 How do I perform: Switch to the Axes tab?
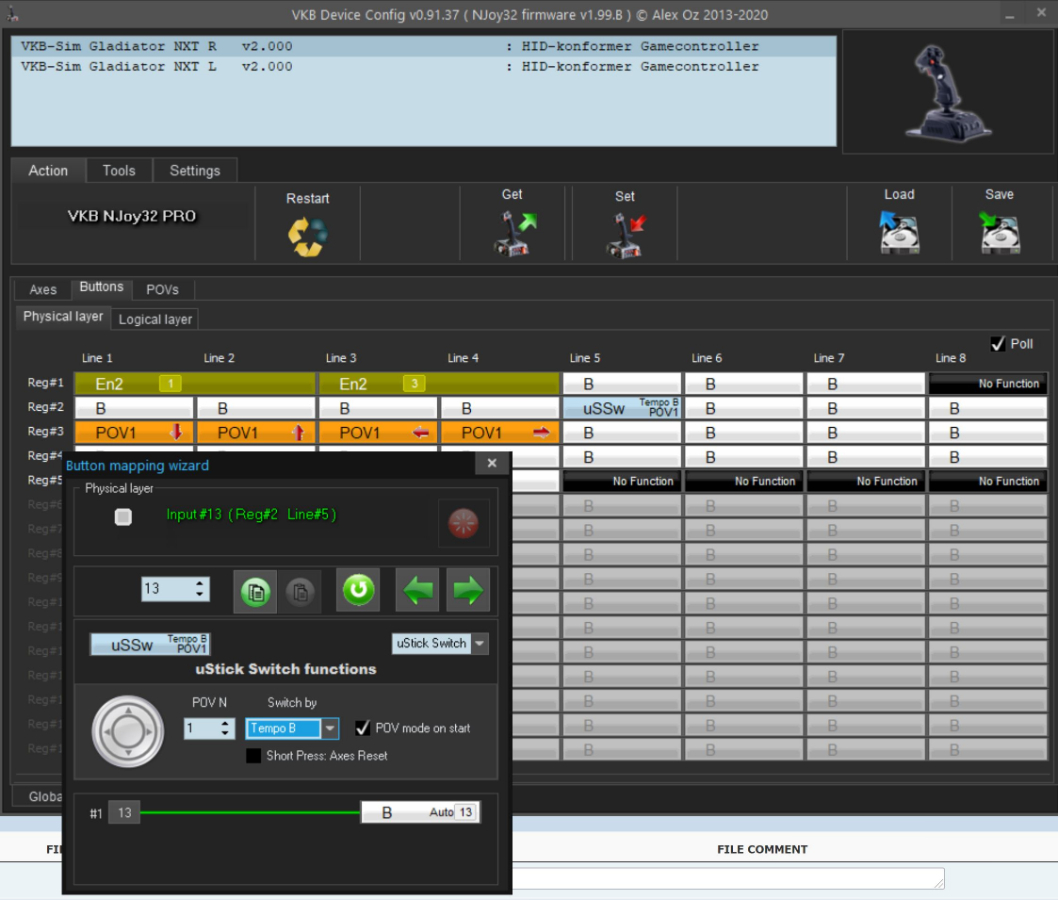pos(43,289)
